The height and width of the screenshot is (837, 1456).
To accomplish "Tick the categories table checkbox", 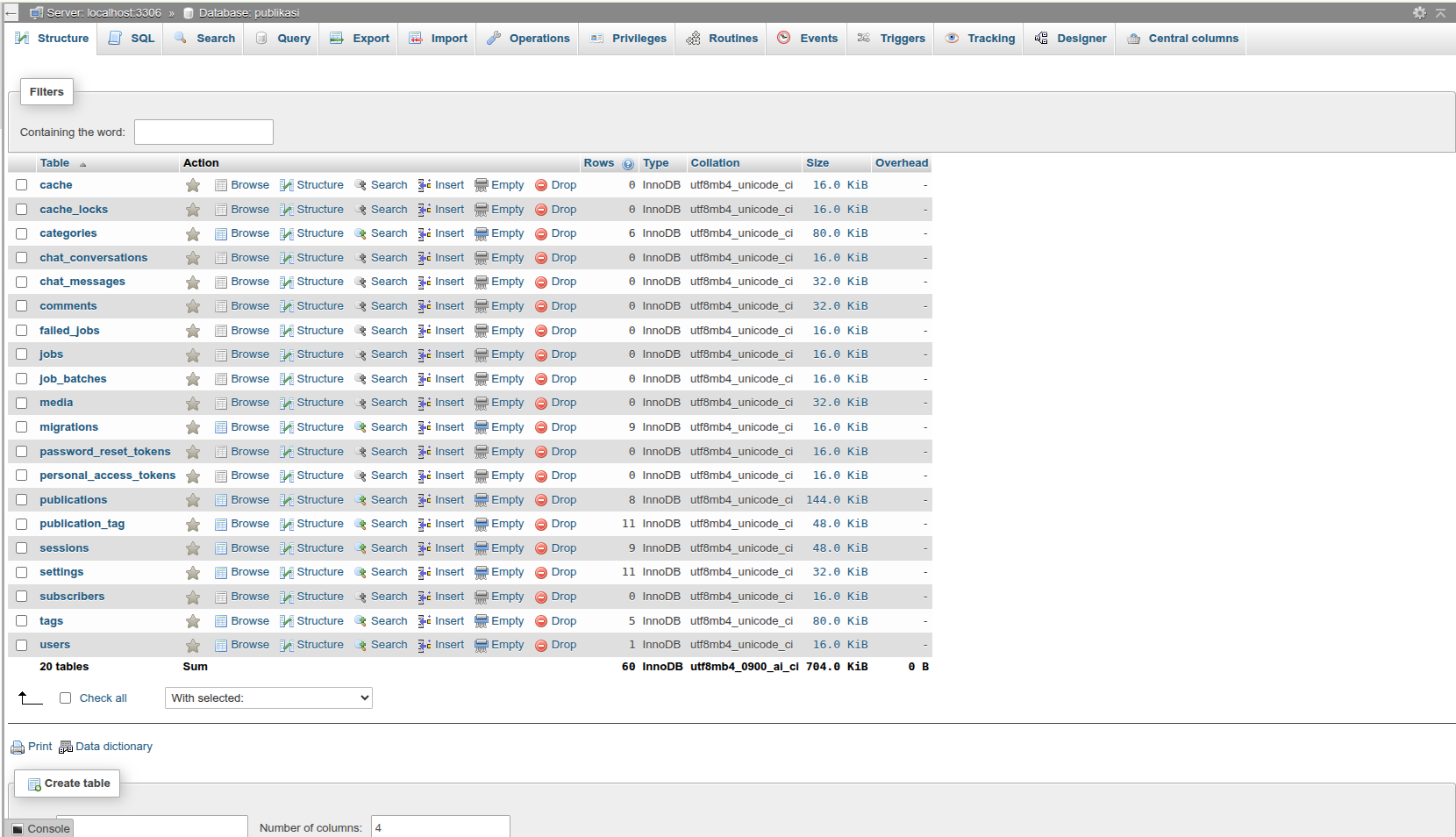I will tap(22, 233).
